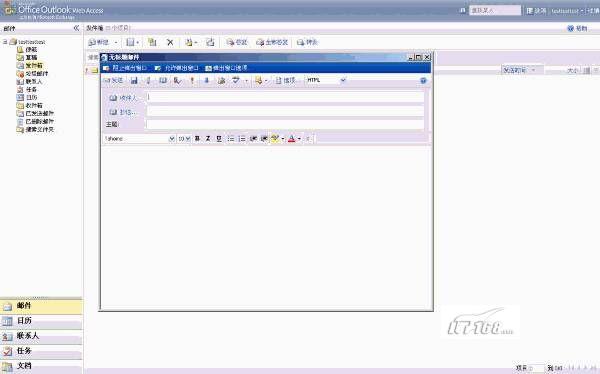Click the Check Names icon
Viewport: 600px width, 374px height.
pos(177,80)
